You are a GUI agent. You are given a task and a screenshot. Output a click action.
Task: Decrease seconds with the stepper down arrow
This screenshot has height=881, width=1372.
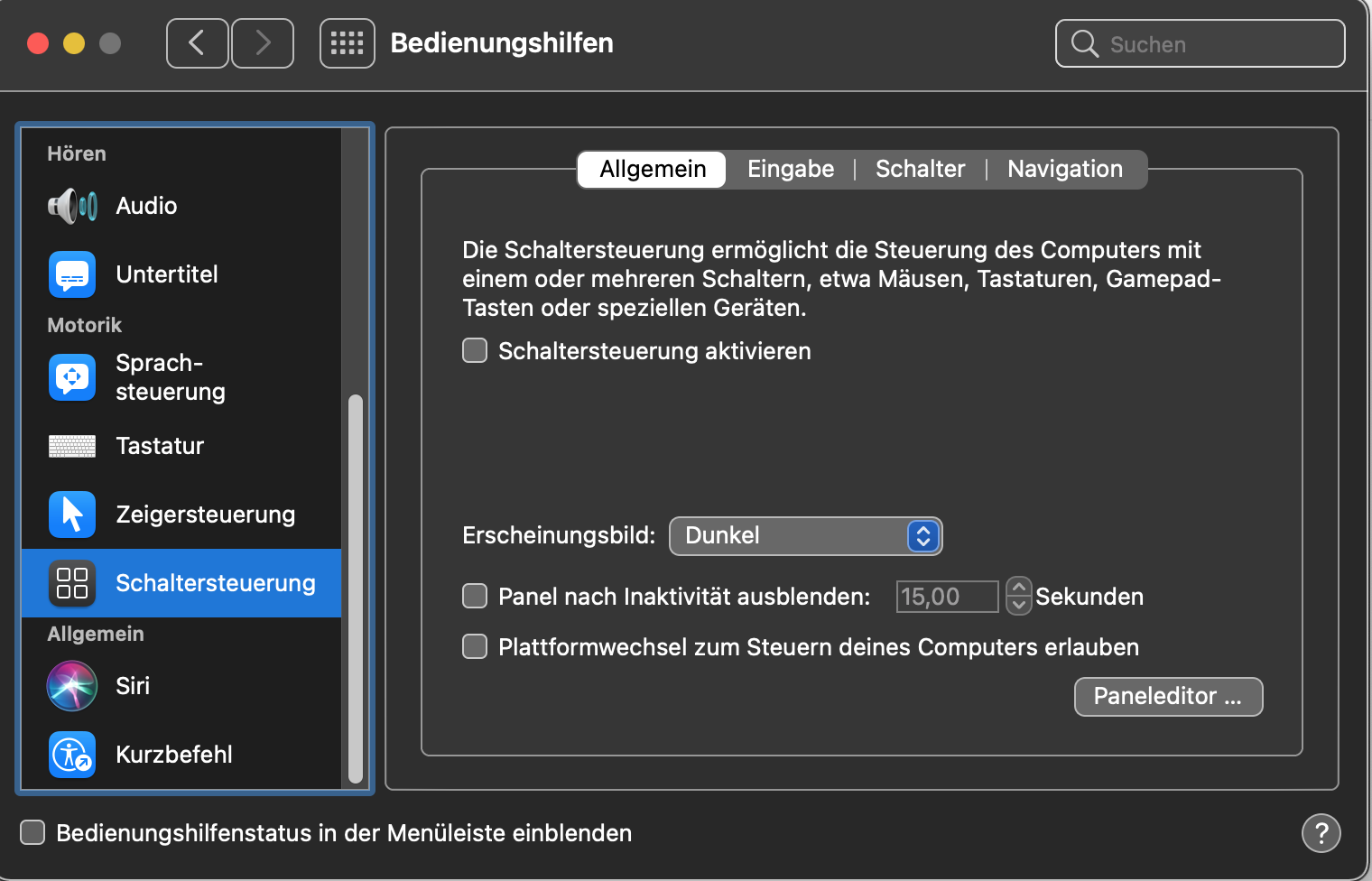[1019, 605]
